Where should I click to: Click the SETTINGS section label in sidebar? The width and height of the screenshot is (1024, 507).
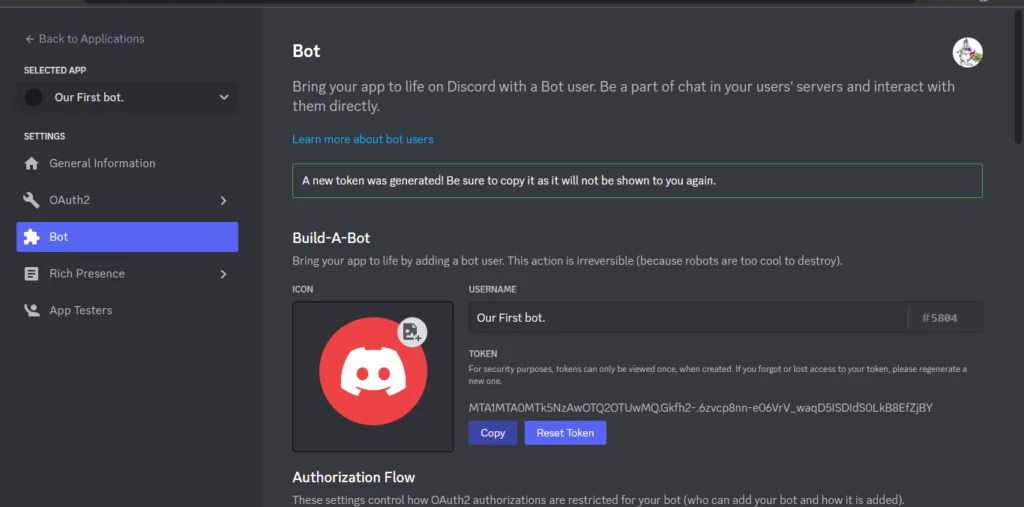[x=44, y=136]
